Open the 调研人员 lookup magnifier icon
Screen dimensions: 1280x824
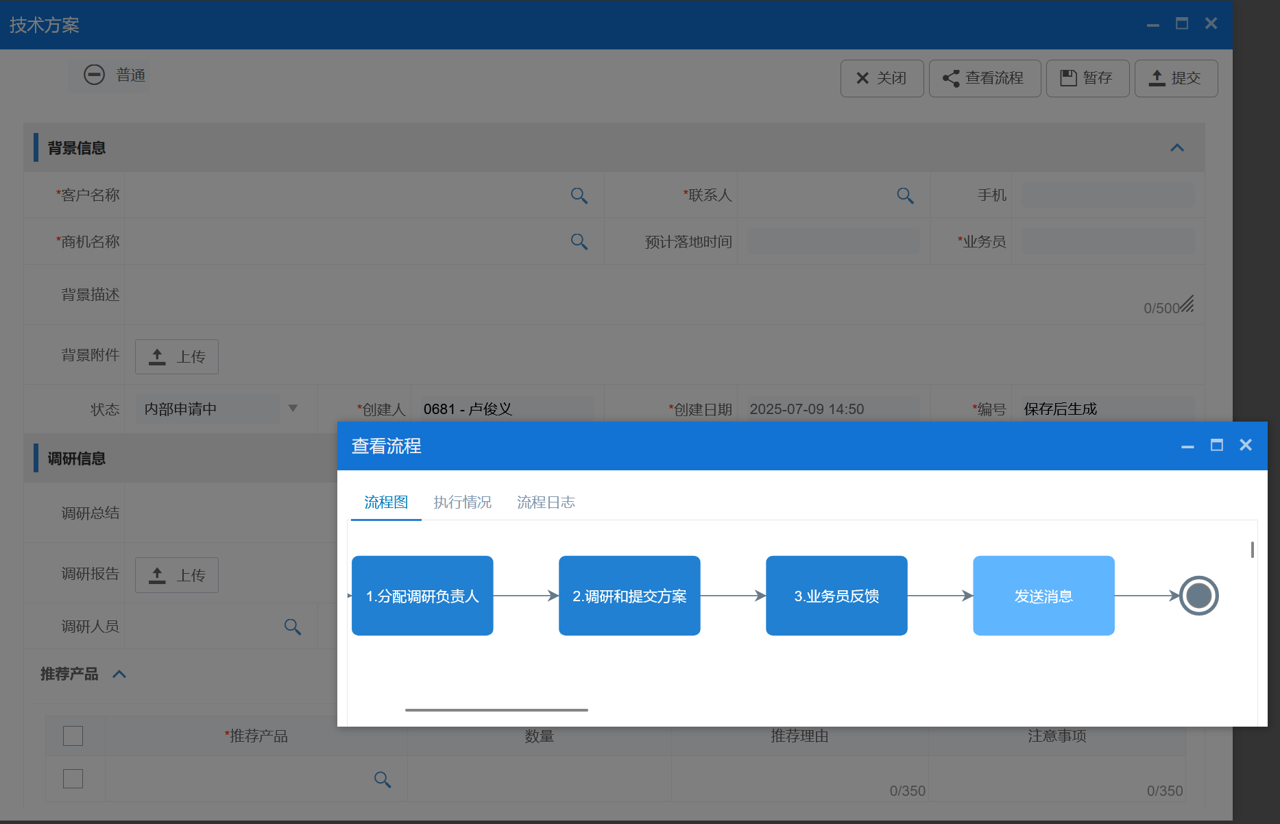291,626
